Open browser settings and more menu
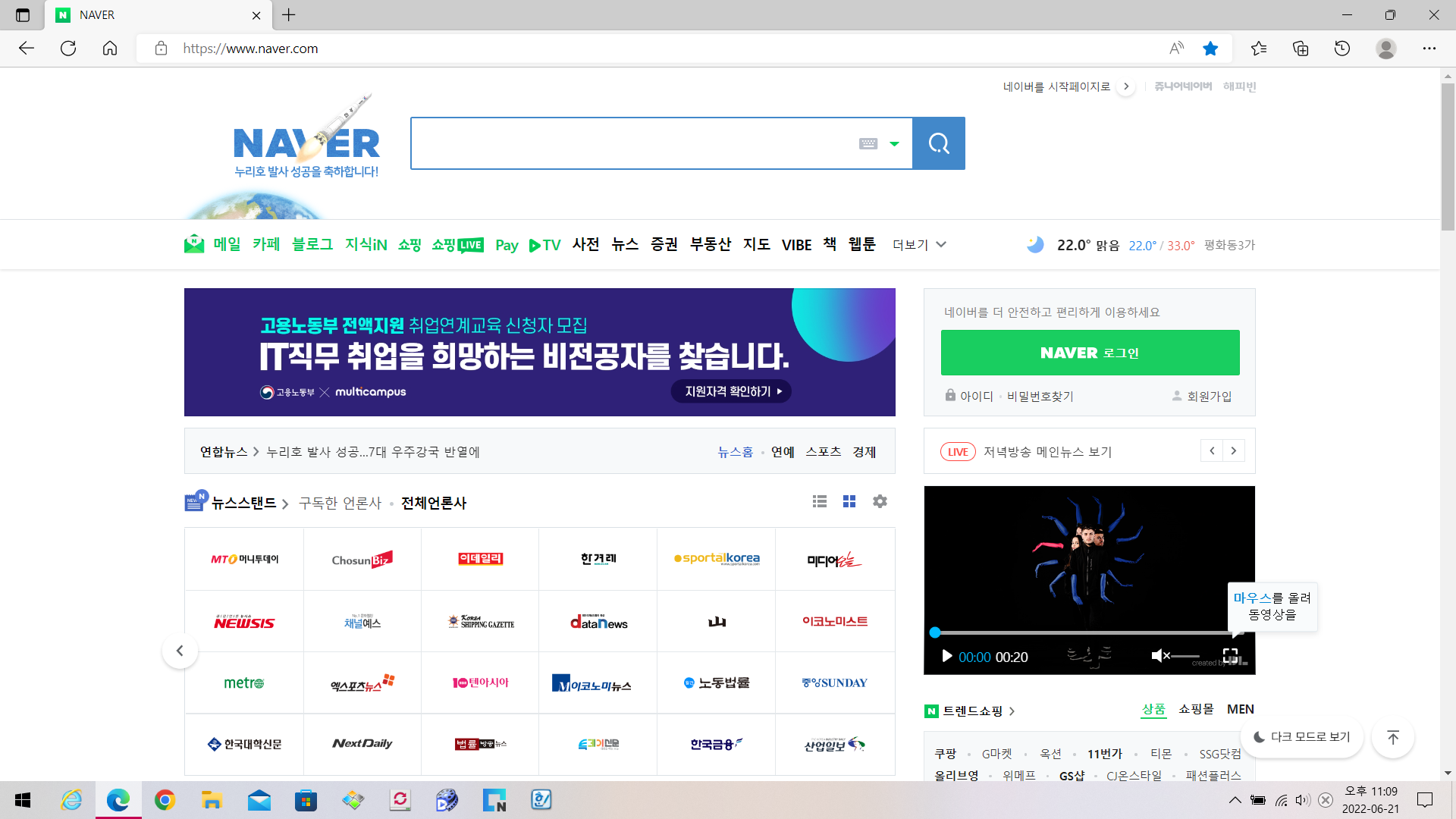Viewport: 1456px width, 819px height. coord(1429,49)
